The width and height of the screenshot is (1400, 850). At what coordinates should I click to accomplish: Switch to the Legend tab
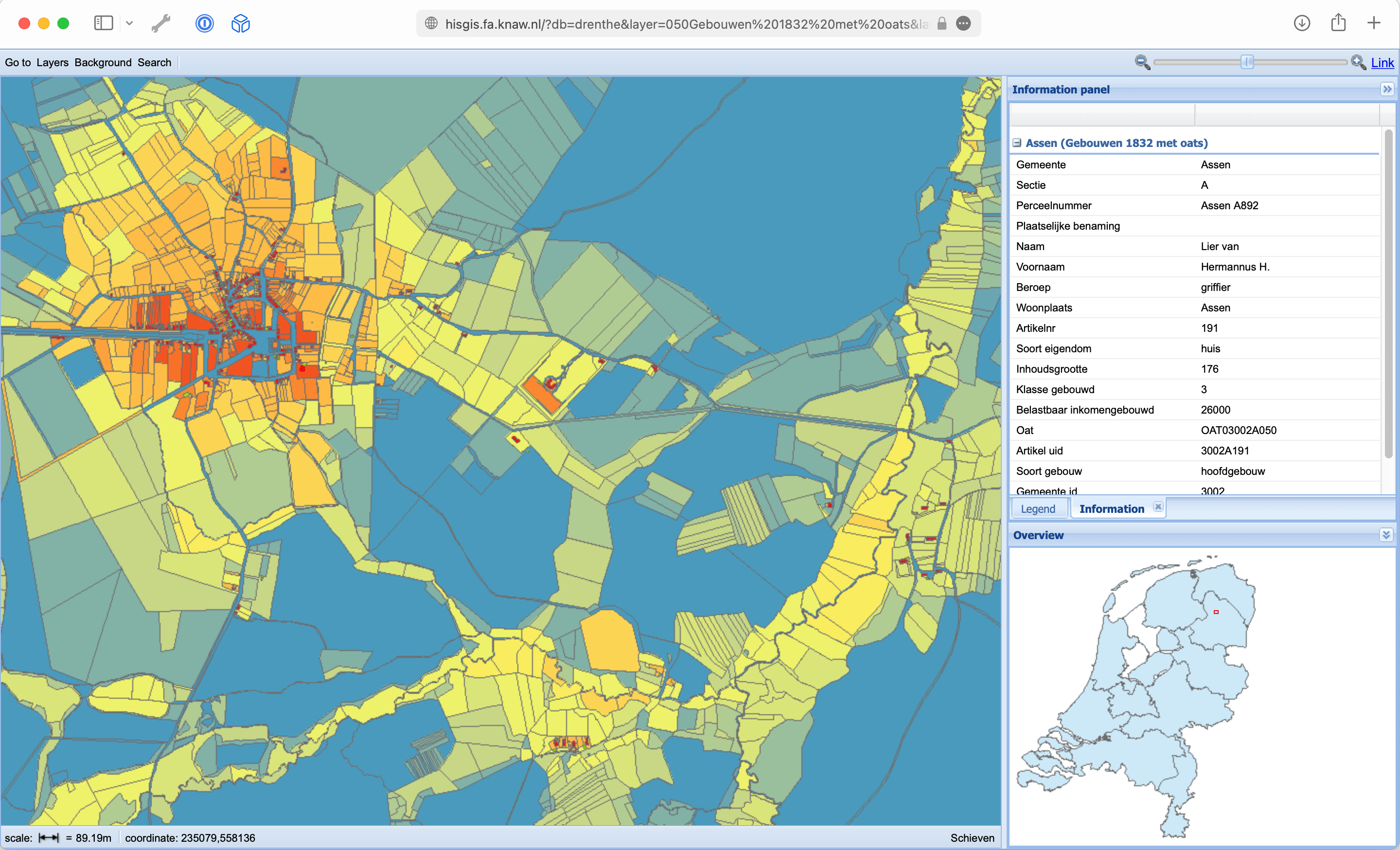1038,508
